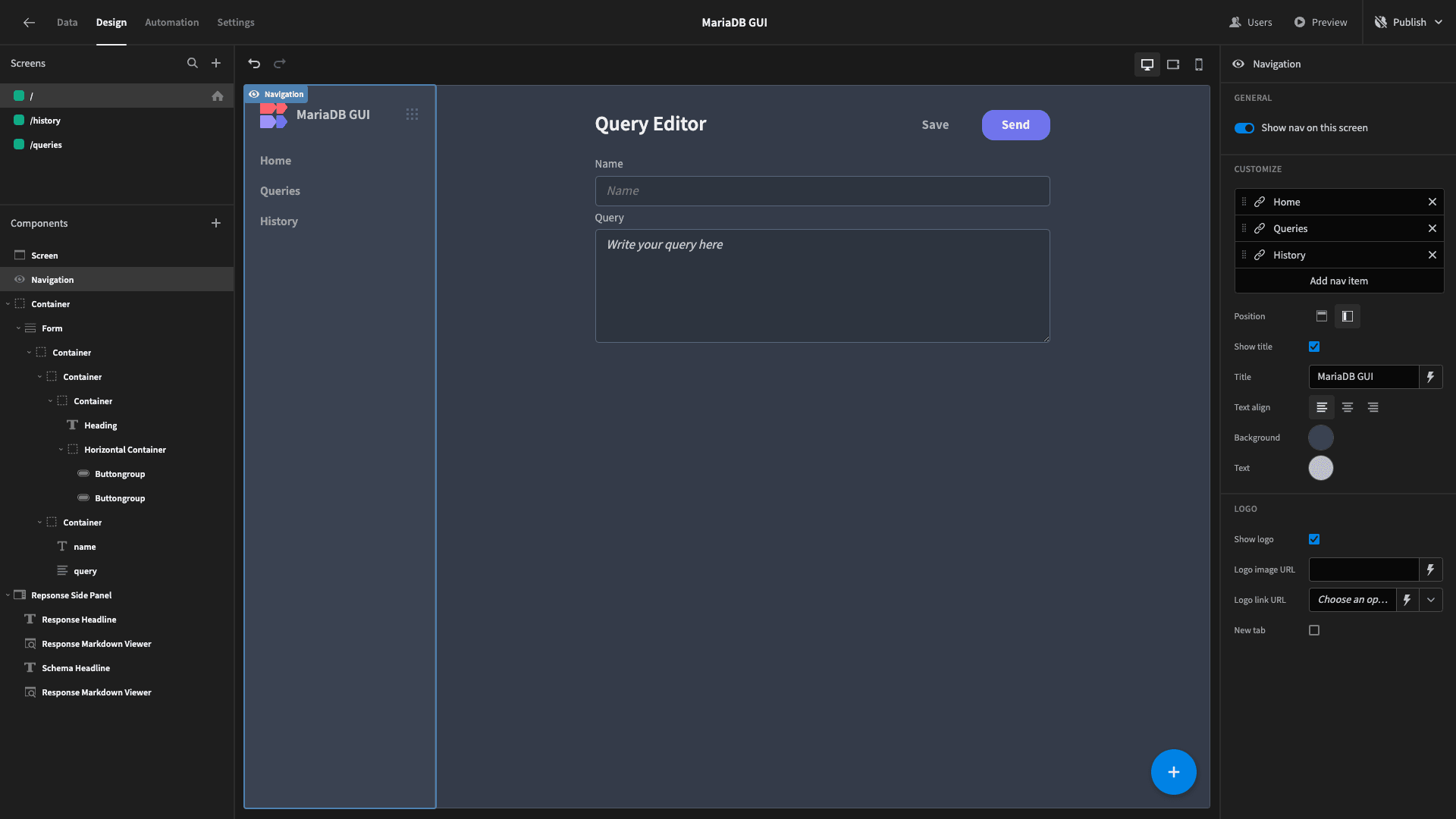Open the Background color swatch
1456x819 pixels.
click(x=1321, y=438)
